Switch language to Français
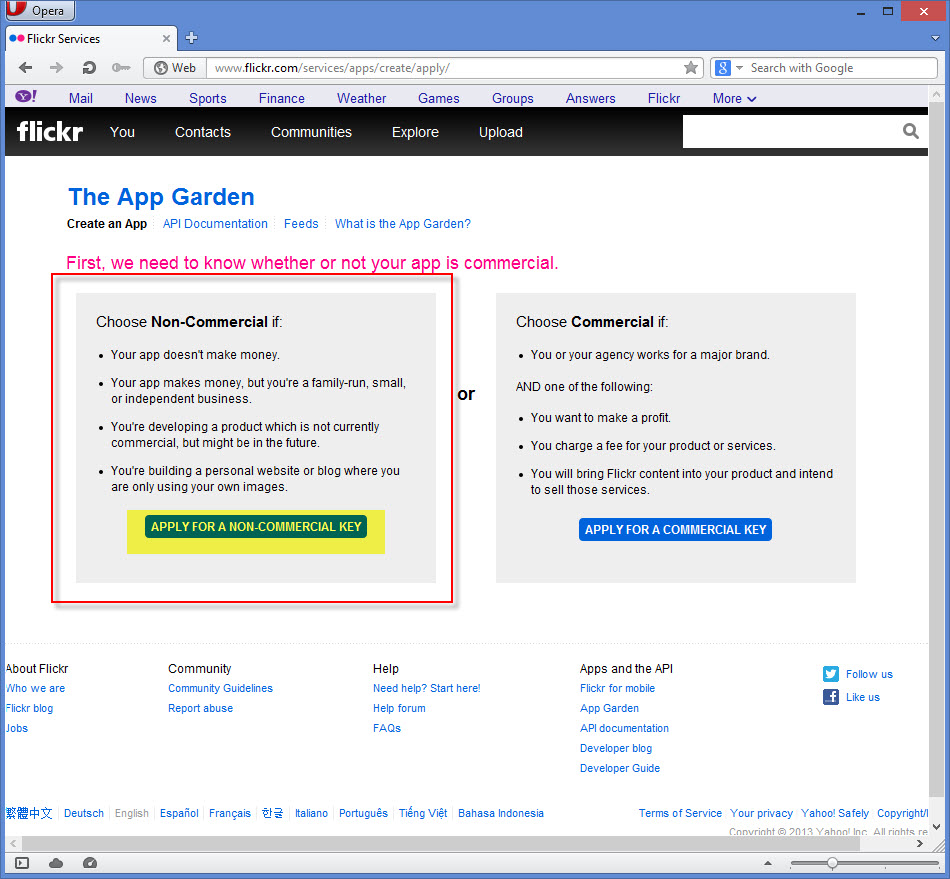 (230, 813)
